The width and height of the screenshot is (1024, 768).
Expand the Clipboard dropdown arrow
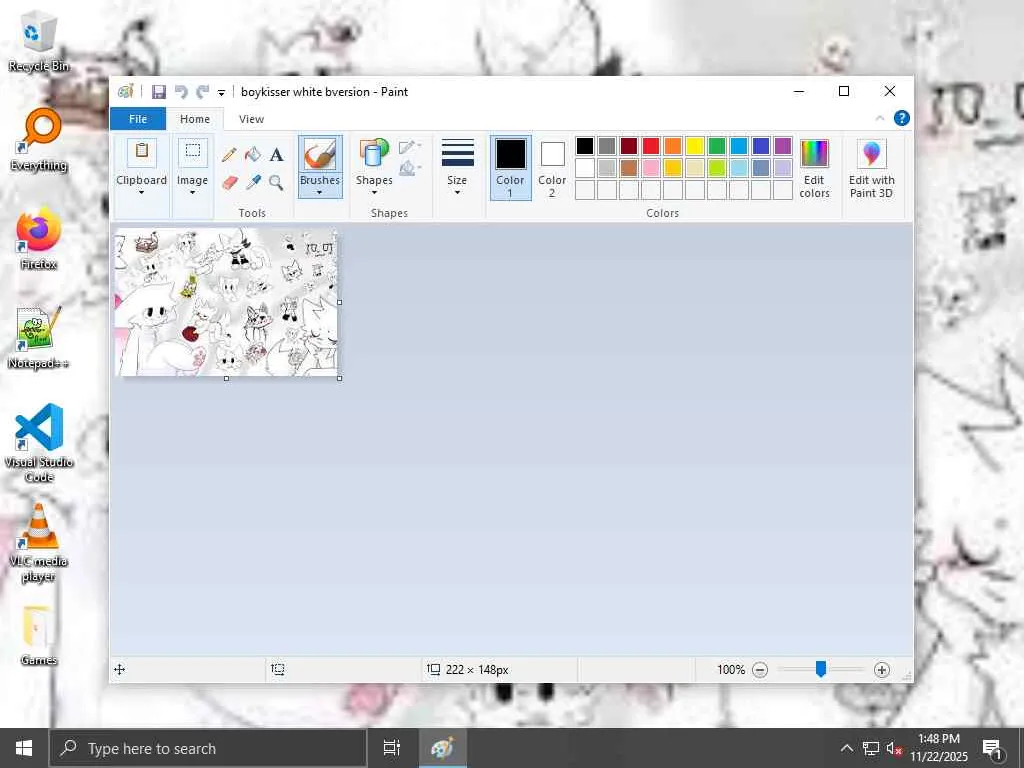tap(141, 193)
